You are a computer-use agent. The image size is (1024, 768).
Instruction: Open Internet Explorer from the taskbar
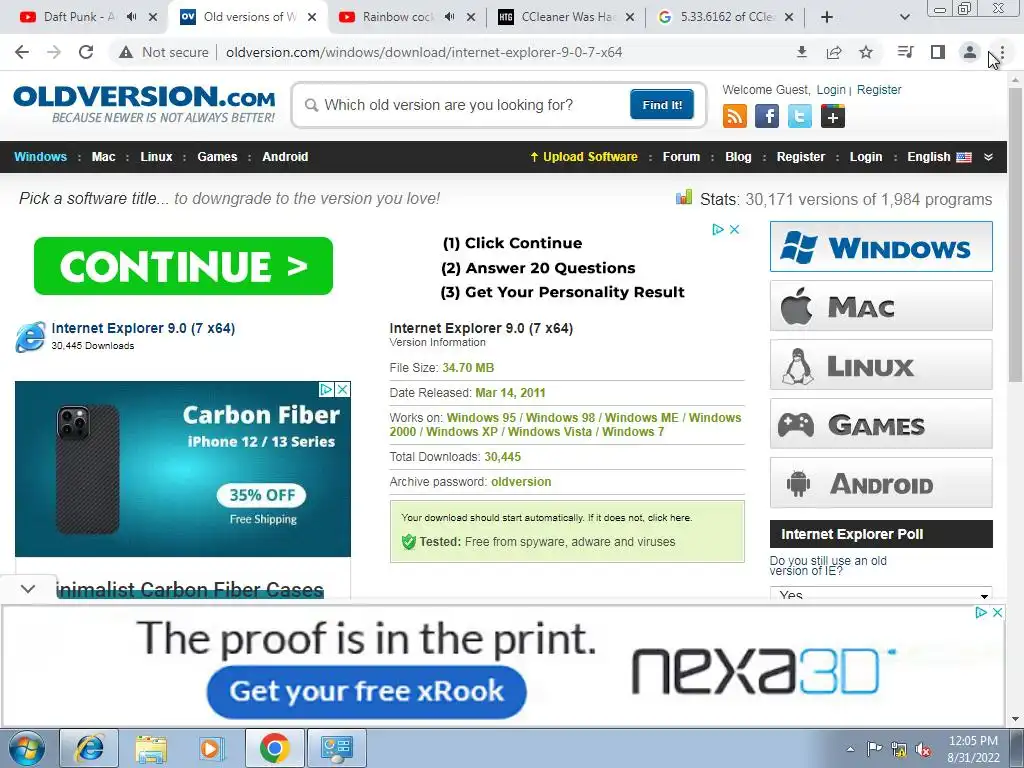(x=89, y=748)
